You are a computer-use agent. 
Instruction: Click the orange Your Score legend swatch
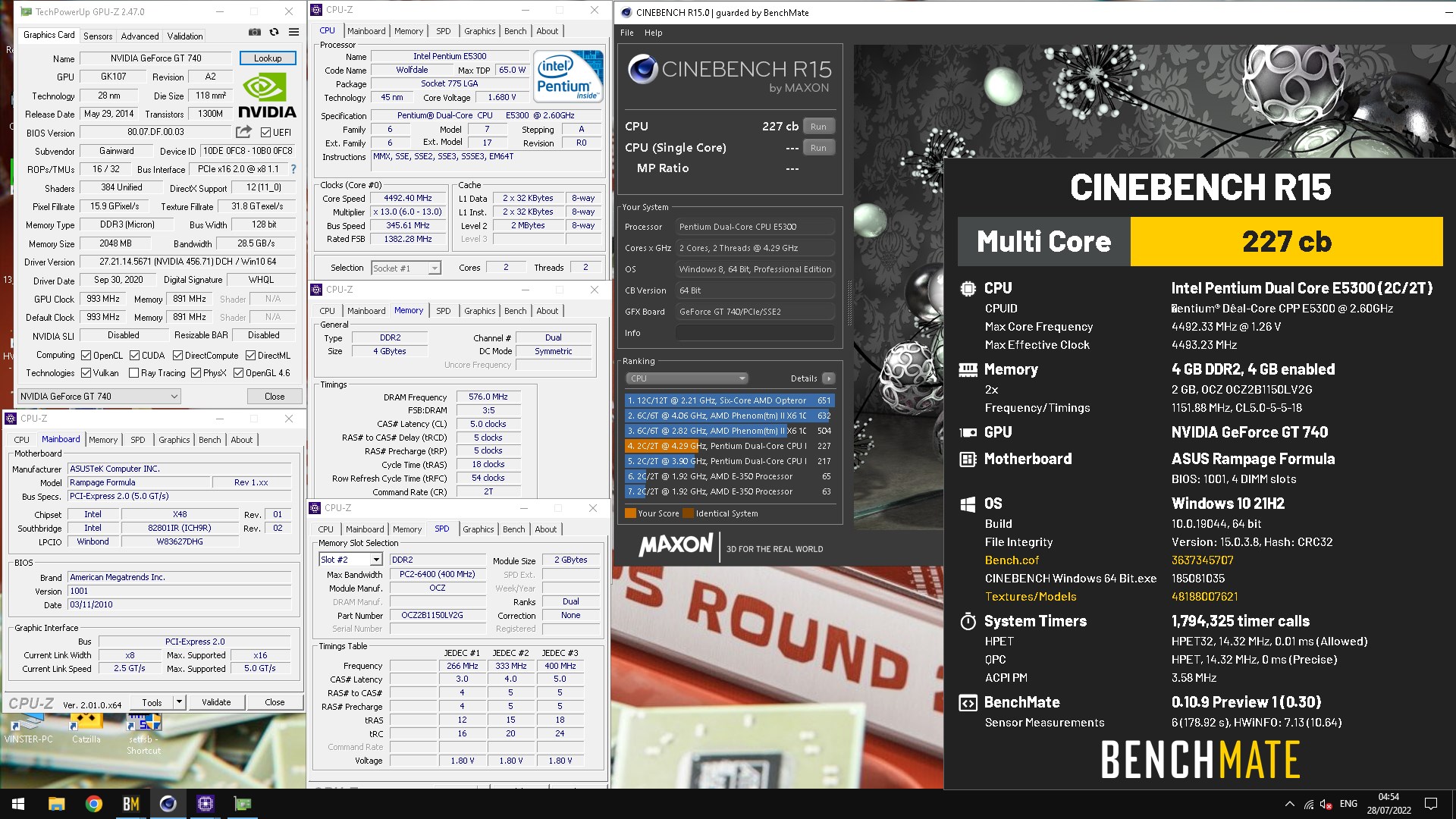click(630, 513)
